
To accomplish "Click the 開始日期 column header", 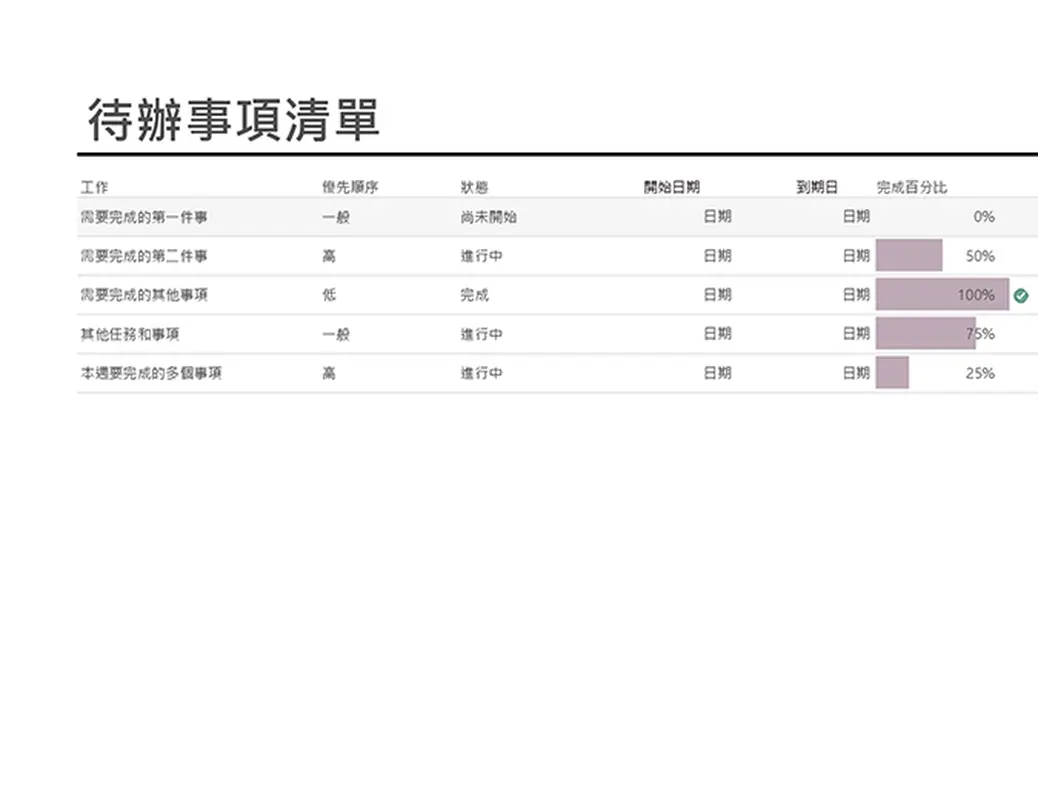I will point(670,186).
